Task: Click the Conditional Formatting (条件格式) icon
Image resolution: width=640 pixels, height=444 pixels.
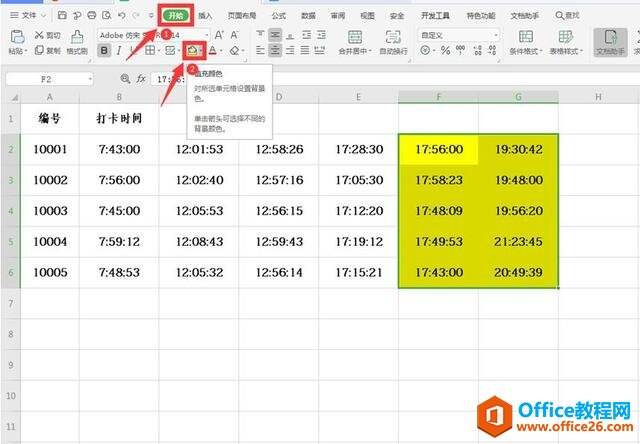Action: pyautogui.click(x=524, y=35)
